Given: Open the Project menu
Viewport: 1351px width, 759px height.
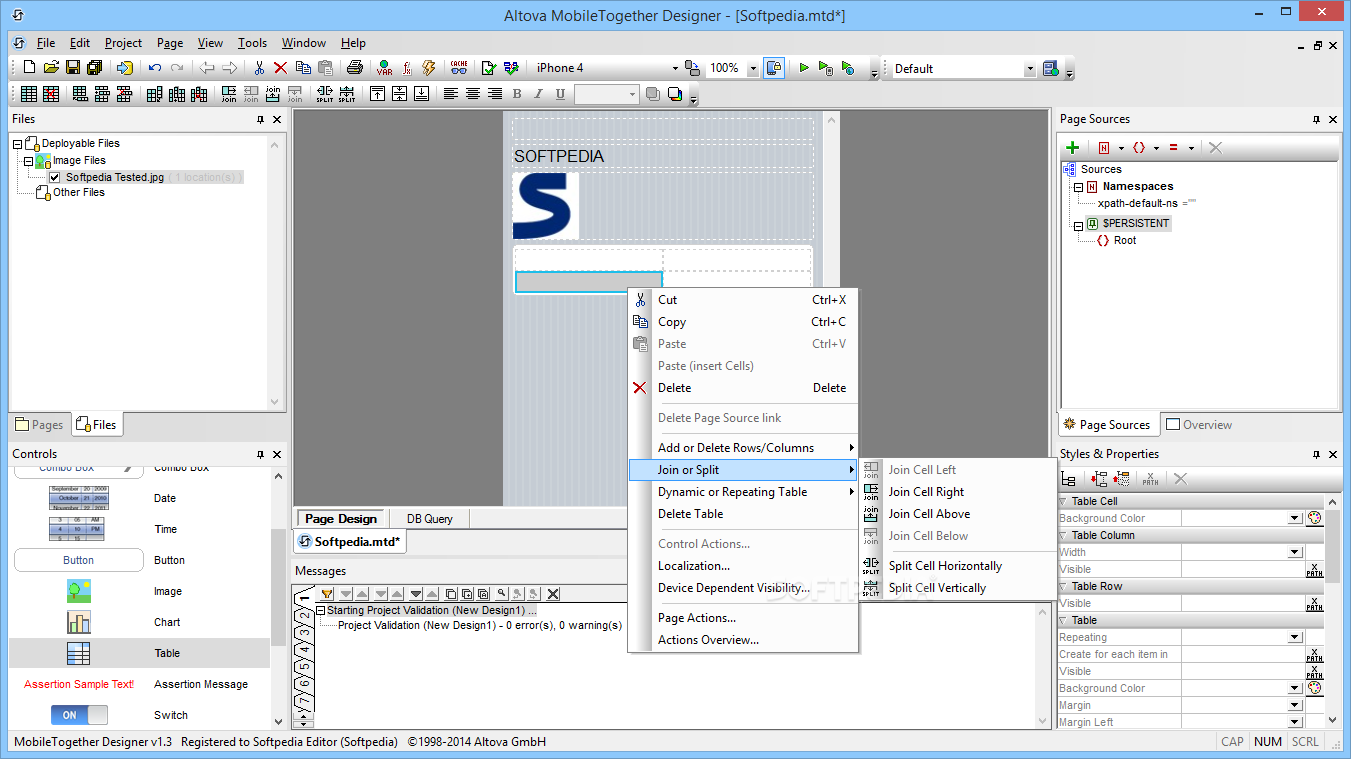Looking at the screenshot, I should click(123, 43).
